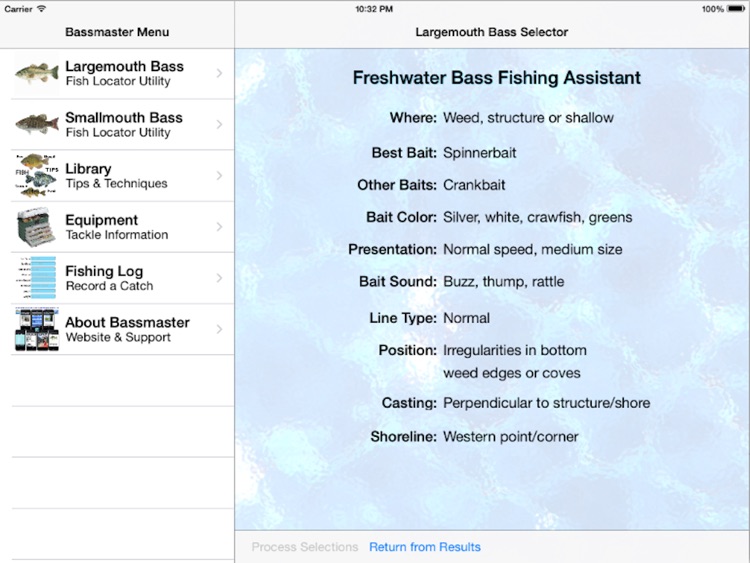
Task: Expand Smallmouth Bass row chevron
Action: [219, 124]
